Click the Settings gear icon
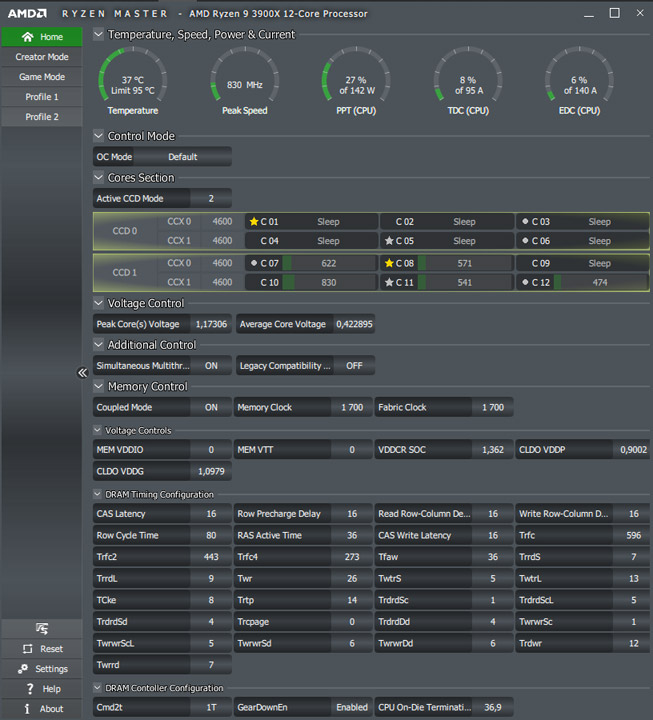653x720 pixels. tap(23, 669)
